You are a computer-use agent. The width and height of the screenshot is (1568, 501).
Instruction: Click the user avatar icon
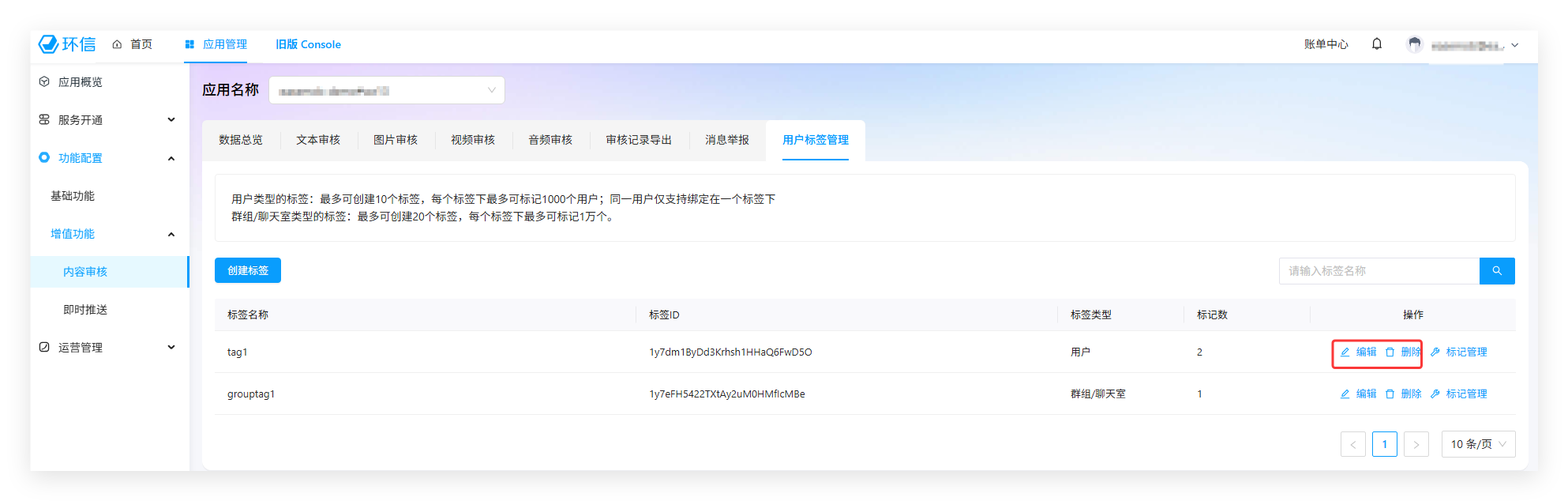pos(1414,44)
